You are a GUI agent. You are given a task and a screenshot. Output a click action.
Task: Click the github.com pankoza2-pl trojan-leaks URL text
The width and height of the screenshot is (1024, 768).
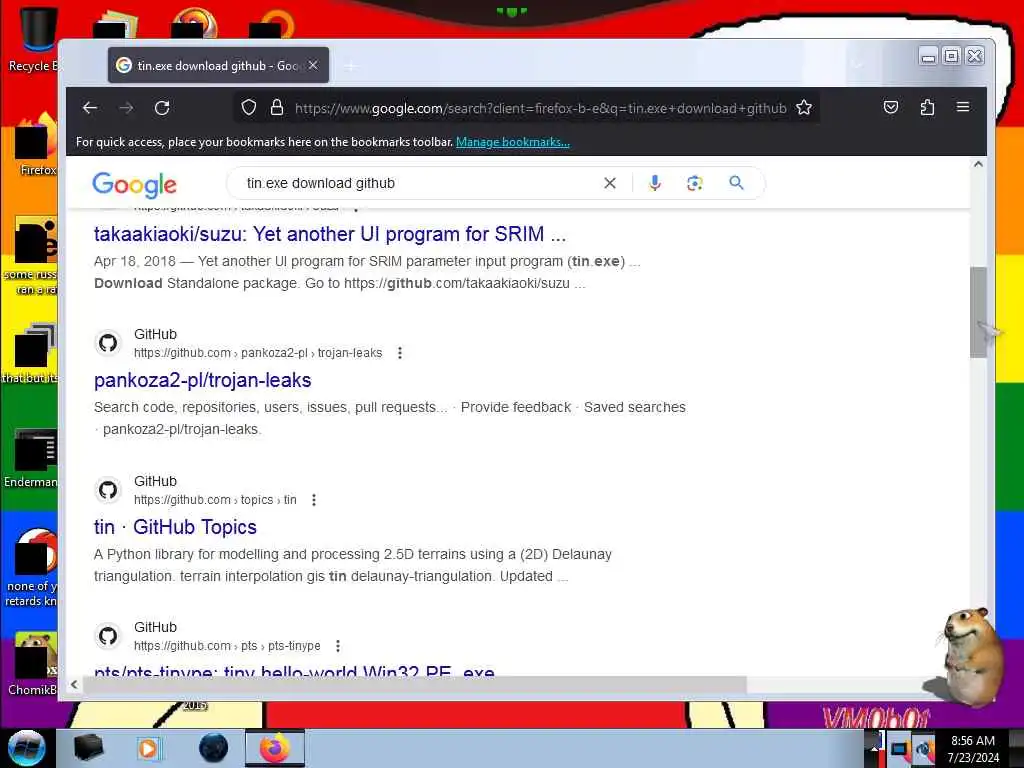click(x=258, y=353)
